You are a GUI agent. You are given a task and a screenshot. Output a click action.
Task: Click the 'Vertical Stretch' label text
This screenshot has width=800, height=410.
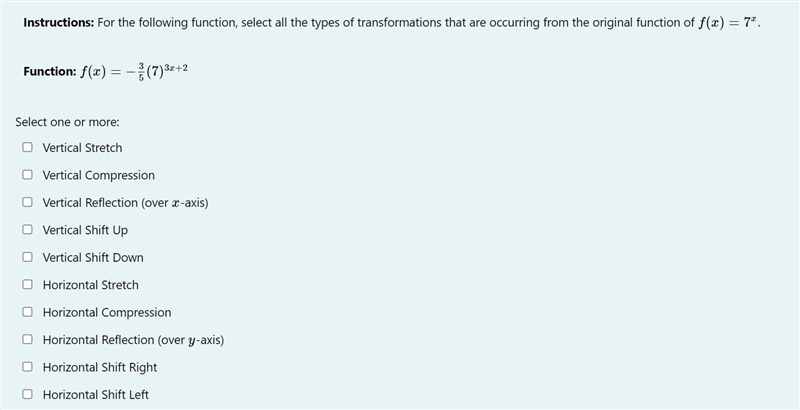(x=82, y=148)
